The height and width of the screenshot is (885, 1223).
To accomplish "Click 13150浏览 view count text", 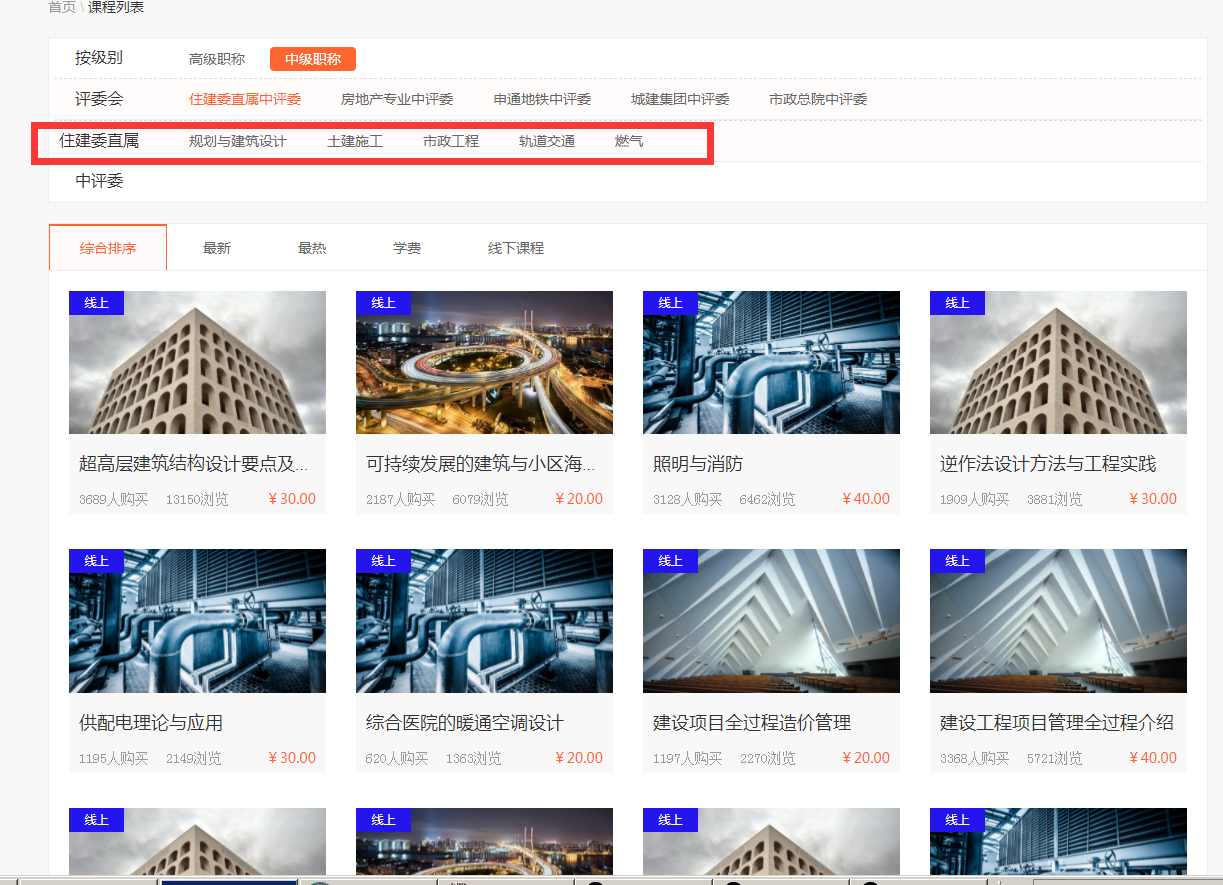I will 197,499.
